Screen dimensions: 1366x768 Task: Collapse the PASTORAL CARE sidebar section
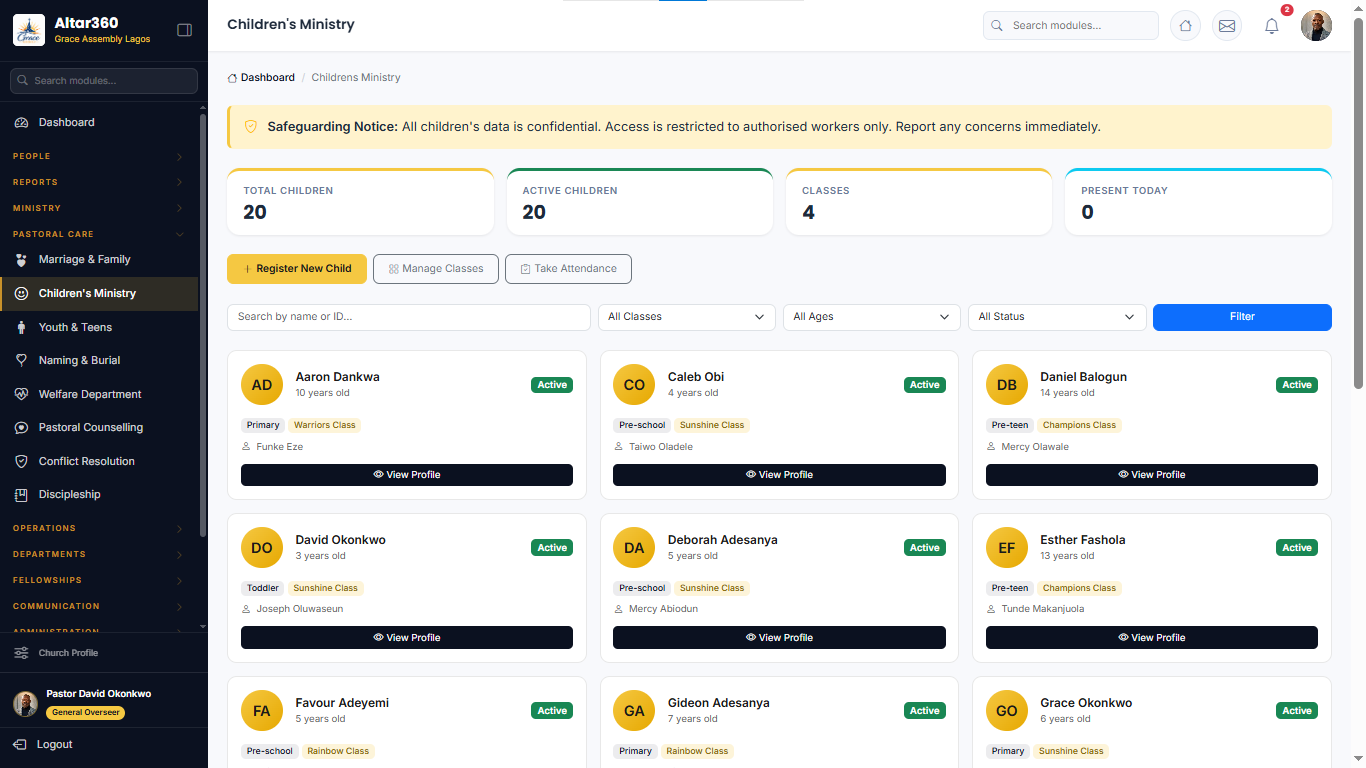[x=98, y=234]
